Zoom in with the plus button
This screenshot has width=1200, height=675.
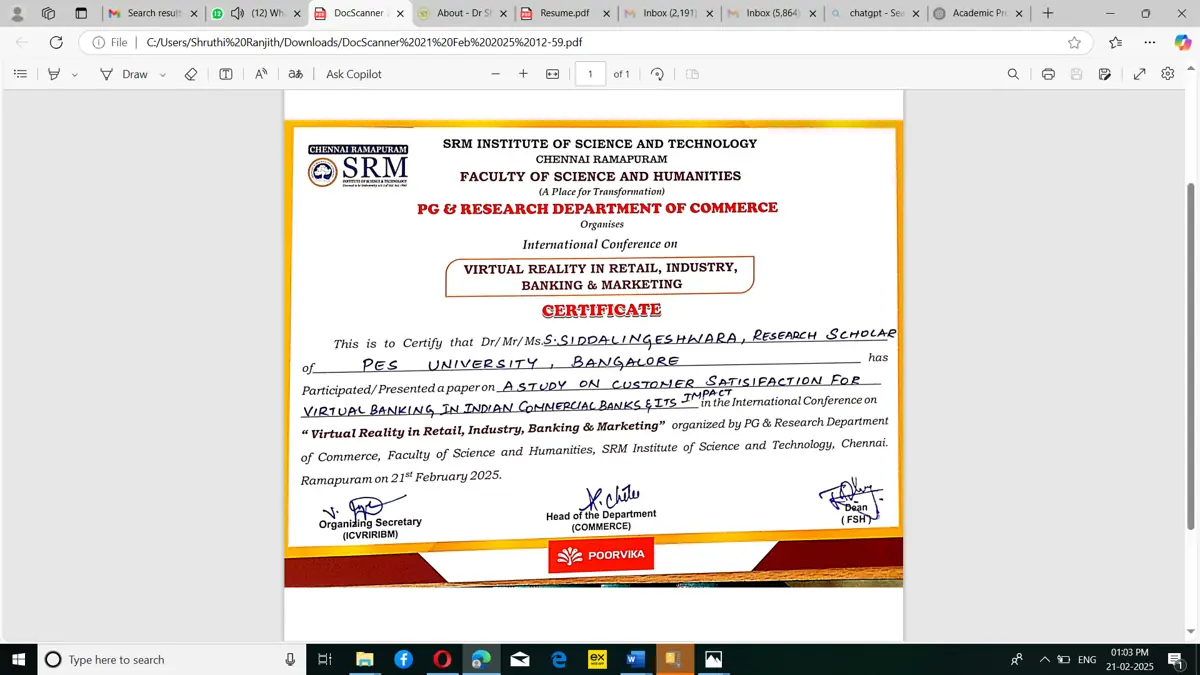point(523,74)
